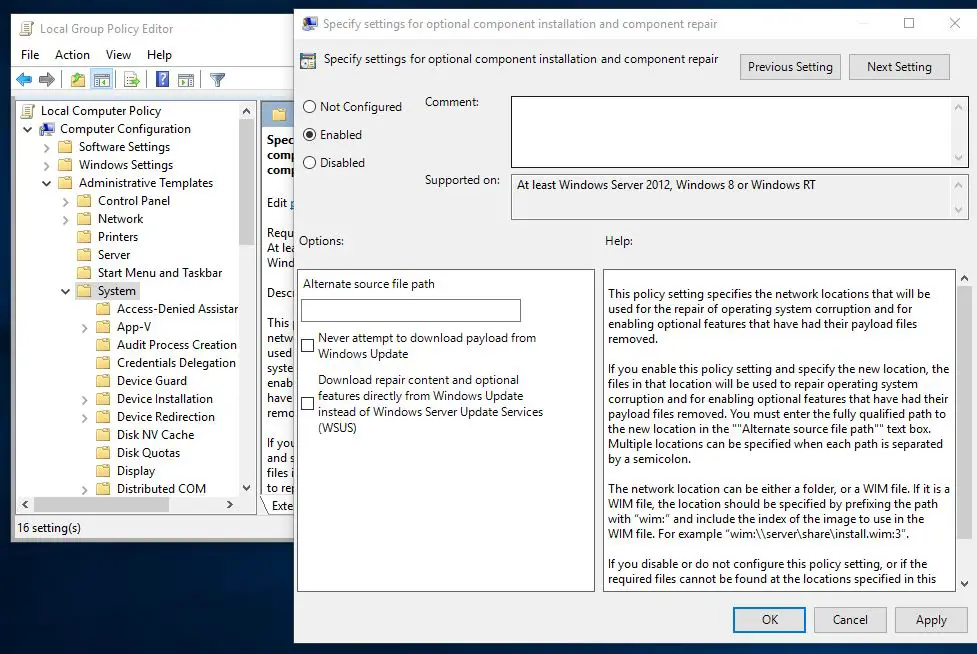
Task: Click the blue Back arrow in toolbar
Action: coord(24,80)
